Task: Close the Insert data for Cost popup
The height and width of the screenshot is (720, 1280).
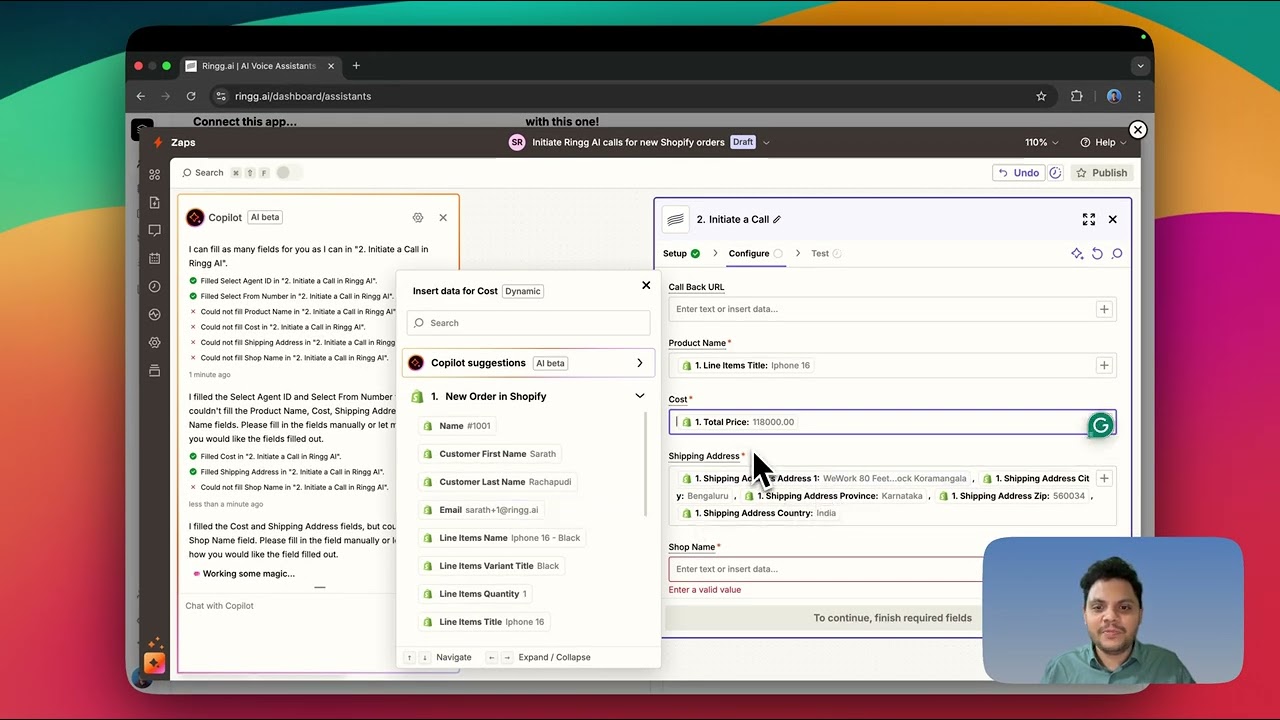Action: point(646,285)
